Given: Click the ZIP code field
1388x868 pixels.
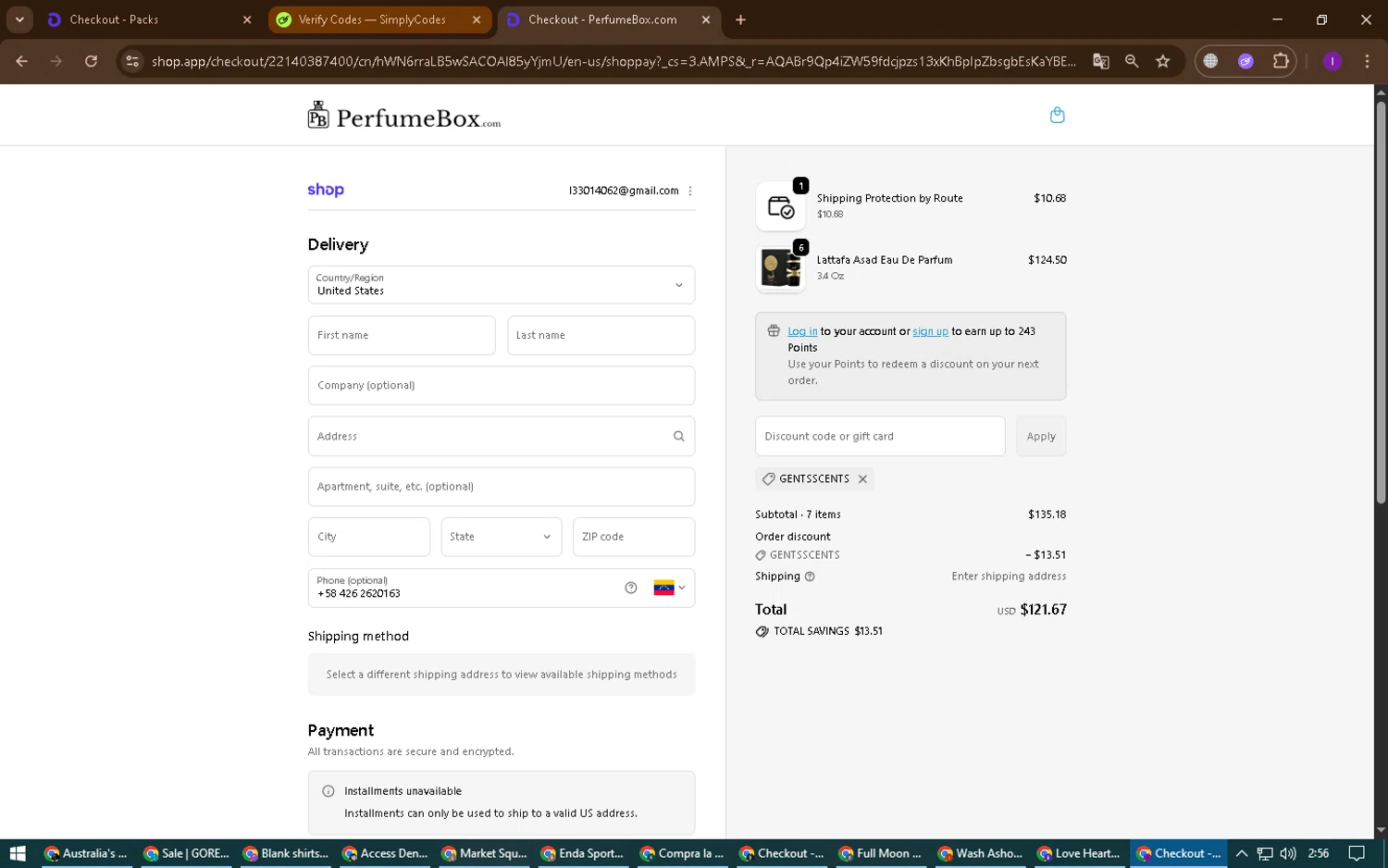Looking at the screenshot, I should 634,537.
